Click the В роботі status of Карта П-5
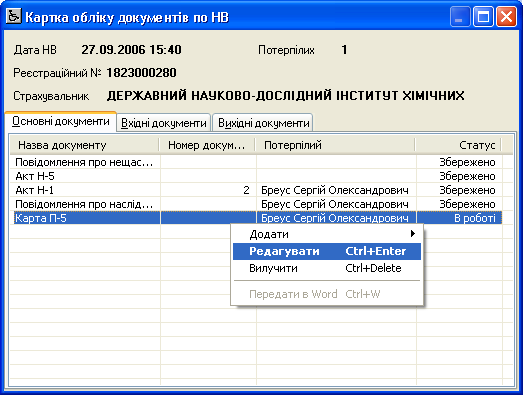The image size is (523, 395). (x=475, y=218)
